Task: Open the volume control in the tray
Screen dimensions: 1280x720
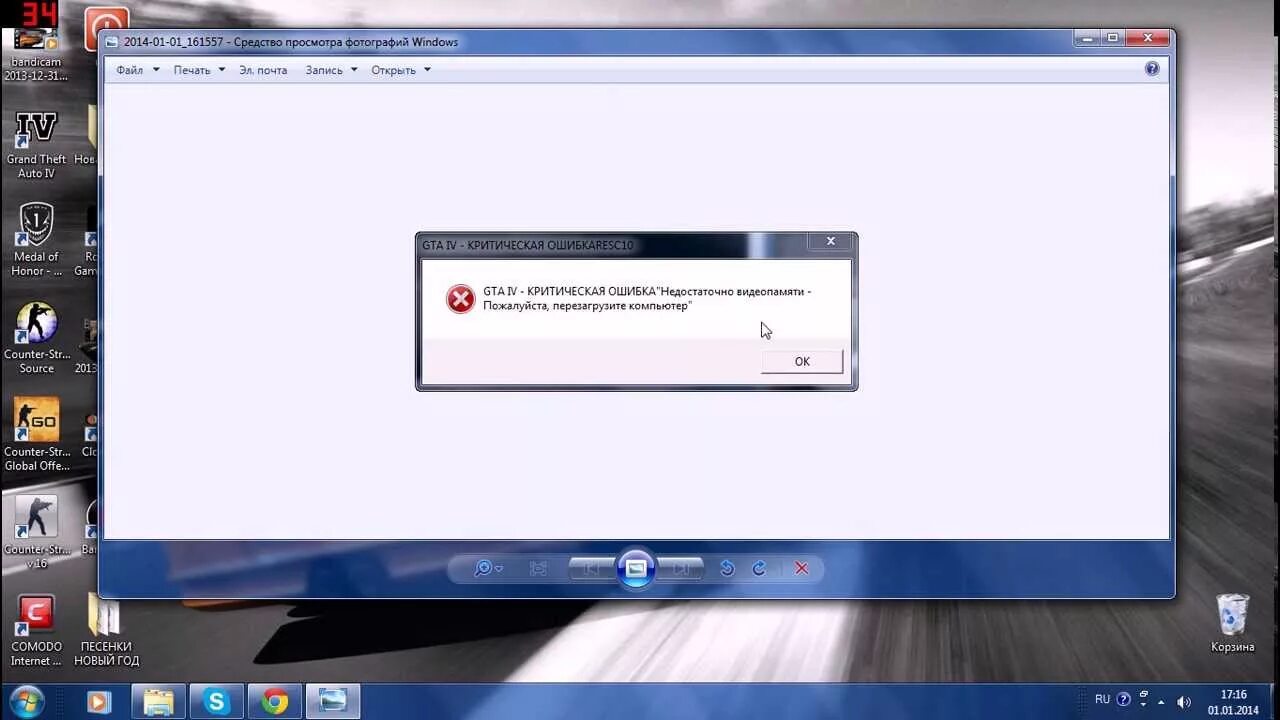Action: pos(1185,702)
